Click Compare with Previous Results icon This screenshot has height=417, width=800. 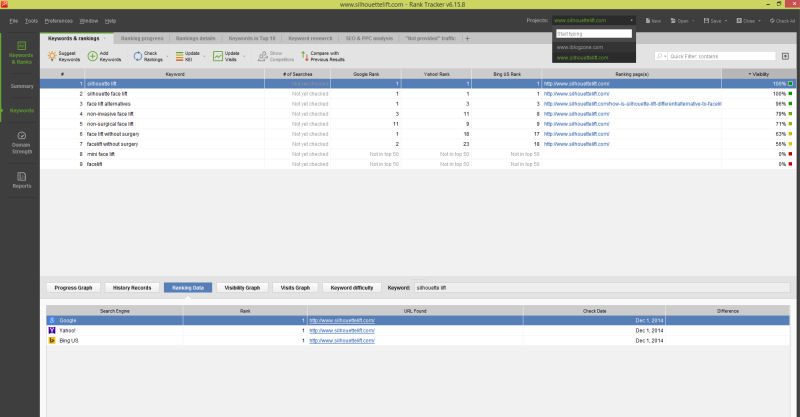pyautogui.click(x=305, y=56)
